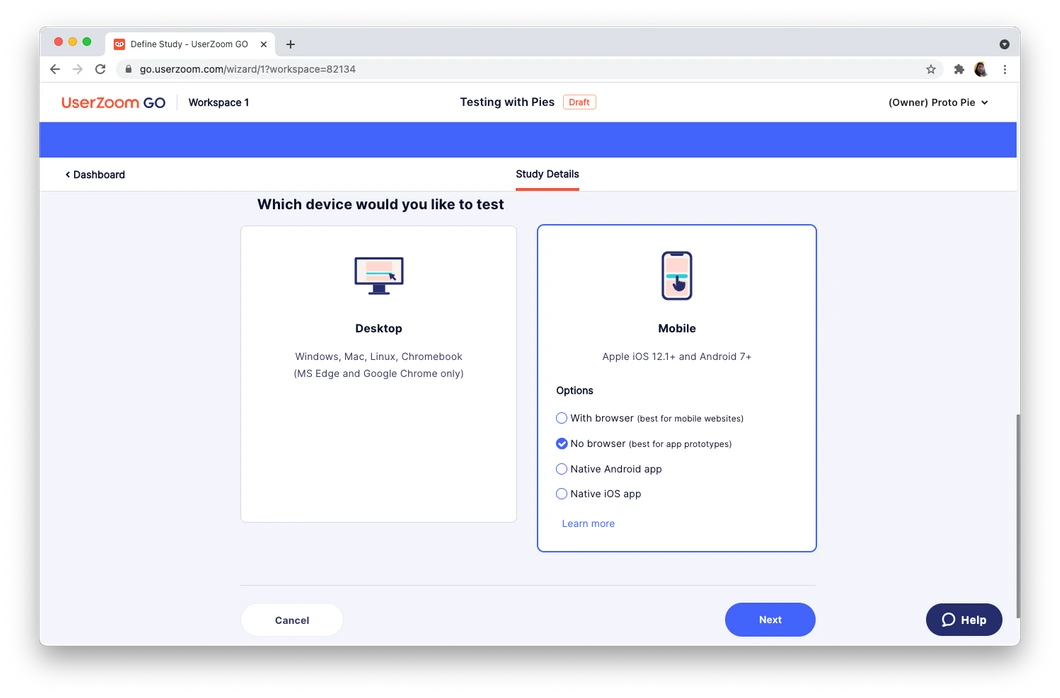Image resolution: width=1060 pixels, height=698 pixels.
Task: Go back to Dashboard
Action: point(95,174)
